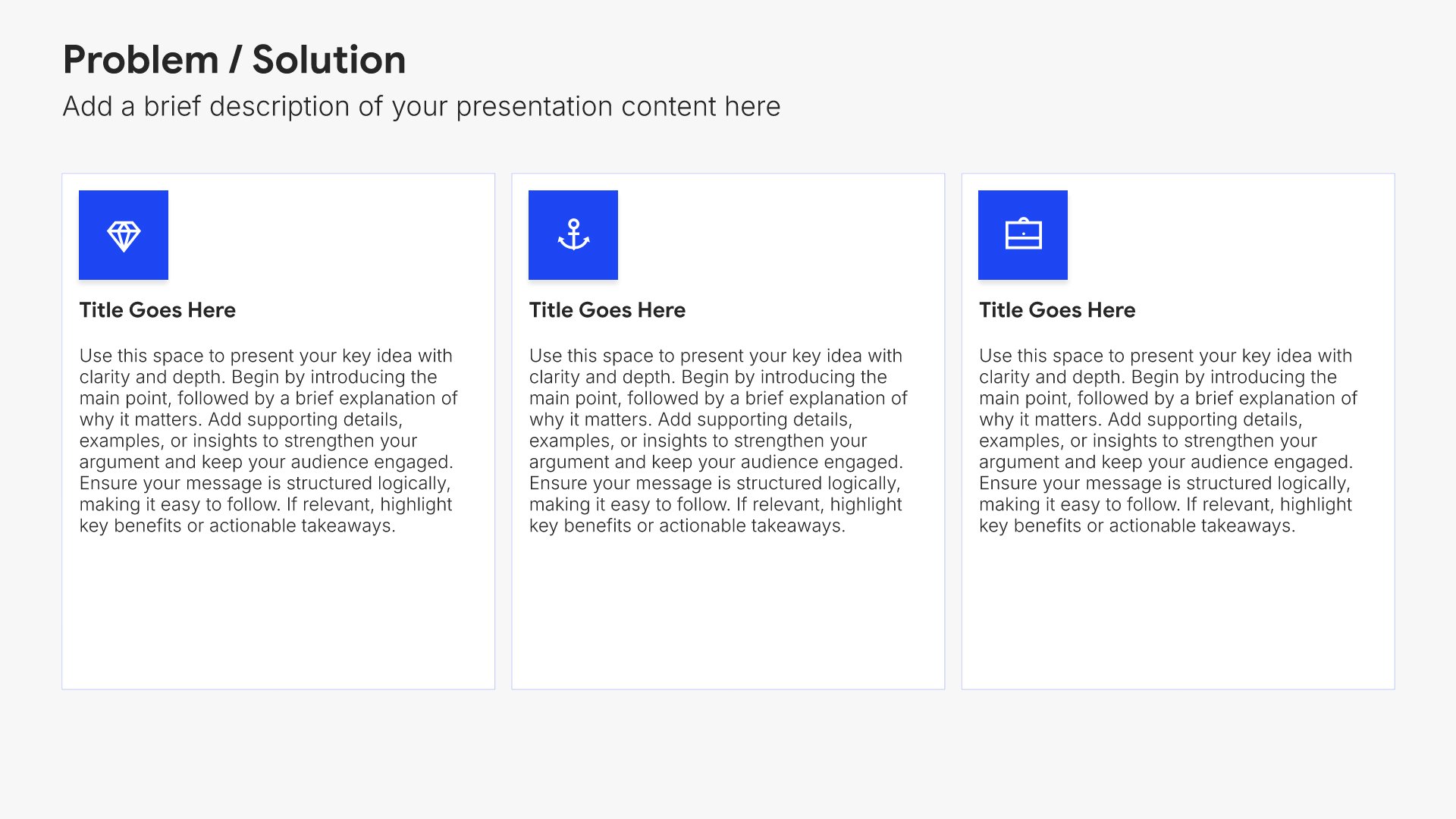Click the diamond icon in first card
The height and width of the screenshot is (819, 1456).
coord(124,236)
